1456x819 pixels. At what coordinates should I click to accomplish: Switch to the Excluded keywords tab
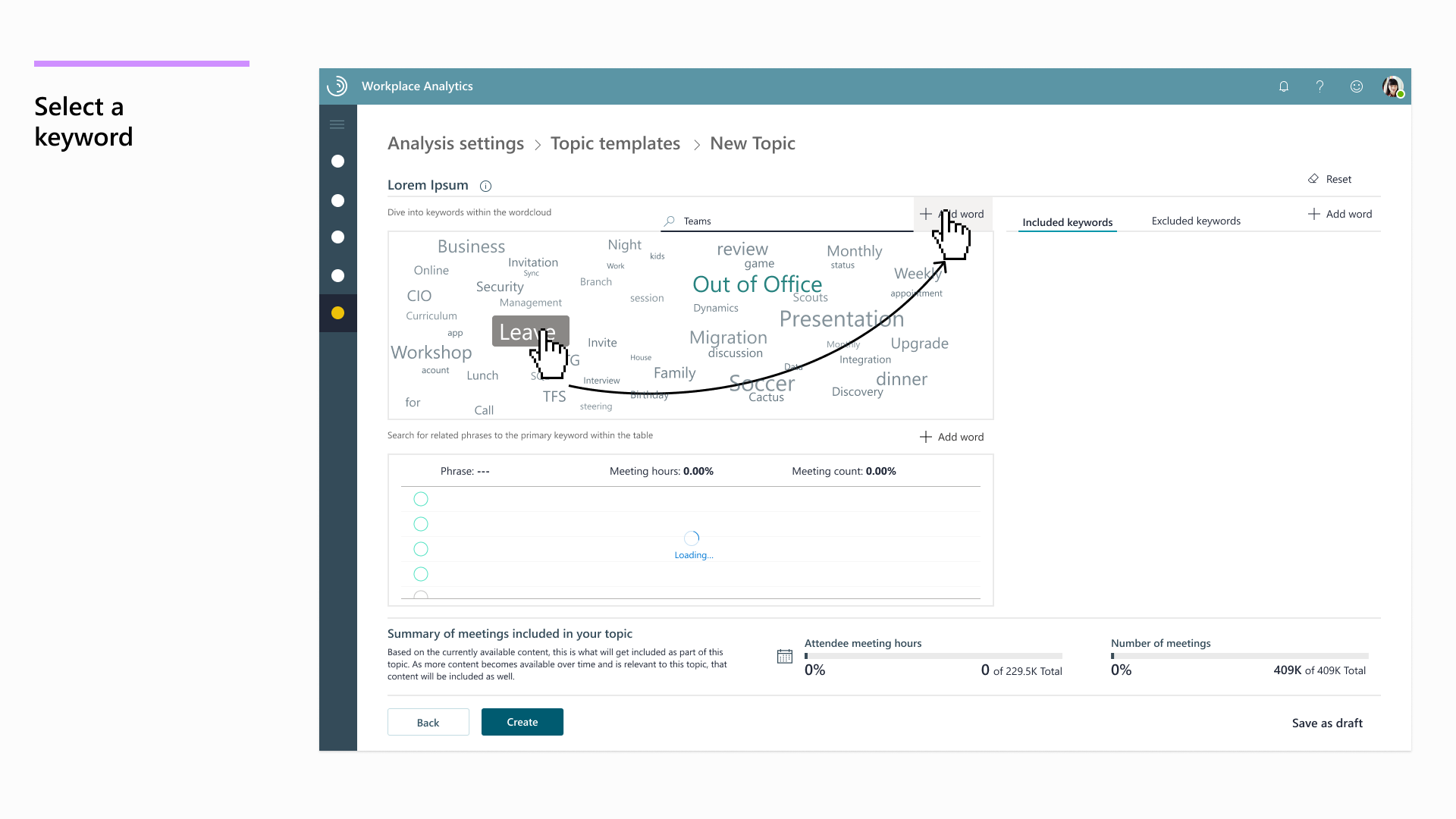click(x=1196, y=221)
